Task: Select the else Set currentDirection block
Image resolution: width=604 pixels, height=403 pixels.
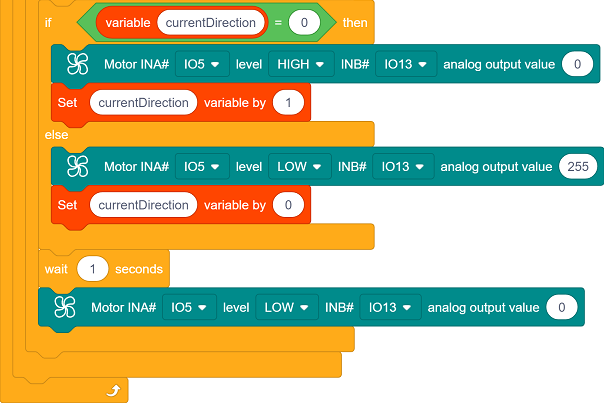Action: 68,205
